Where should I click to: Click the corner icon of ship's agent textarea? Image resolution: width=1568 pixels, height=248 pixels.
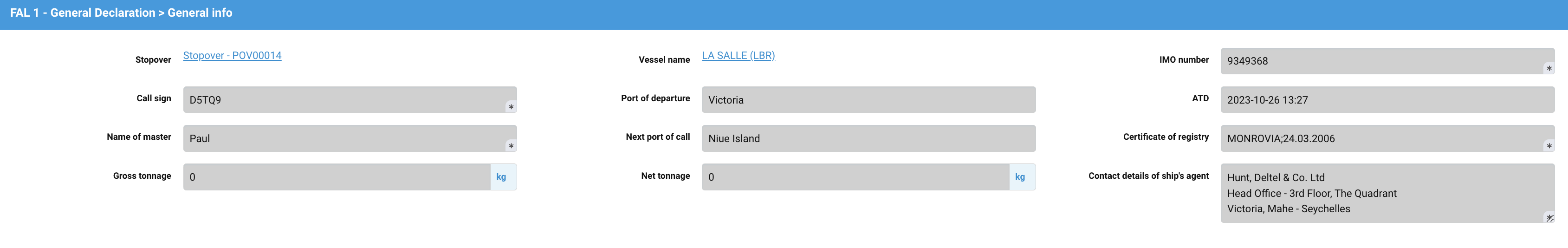coord(1549,217)
